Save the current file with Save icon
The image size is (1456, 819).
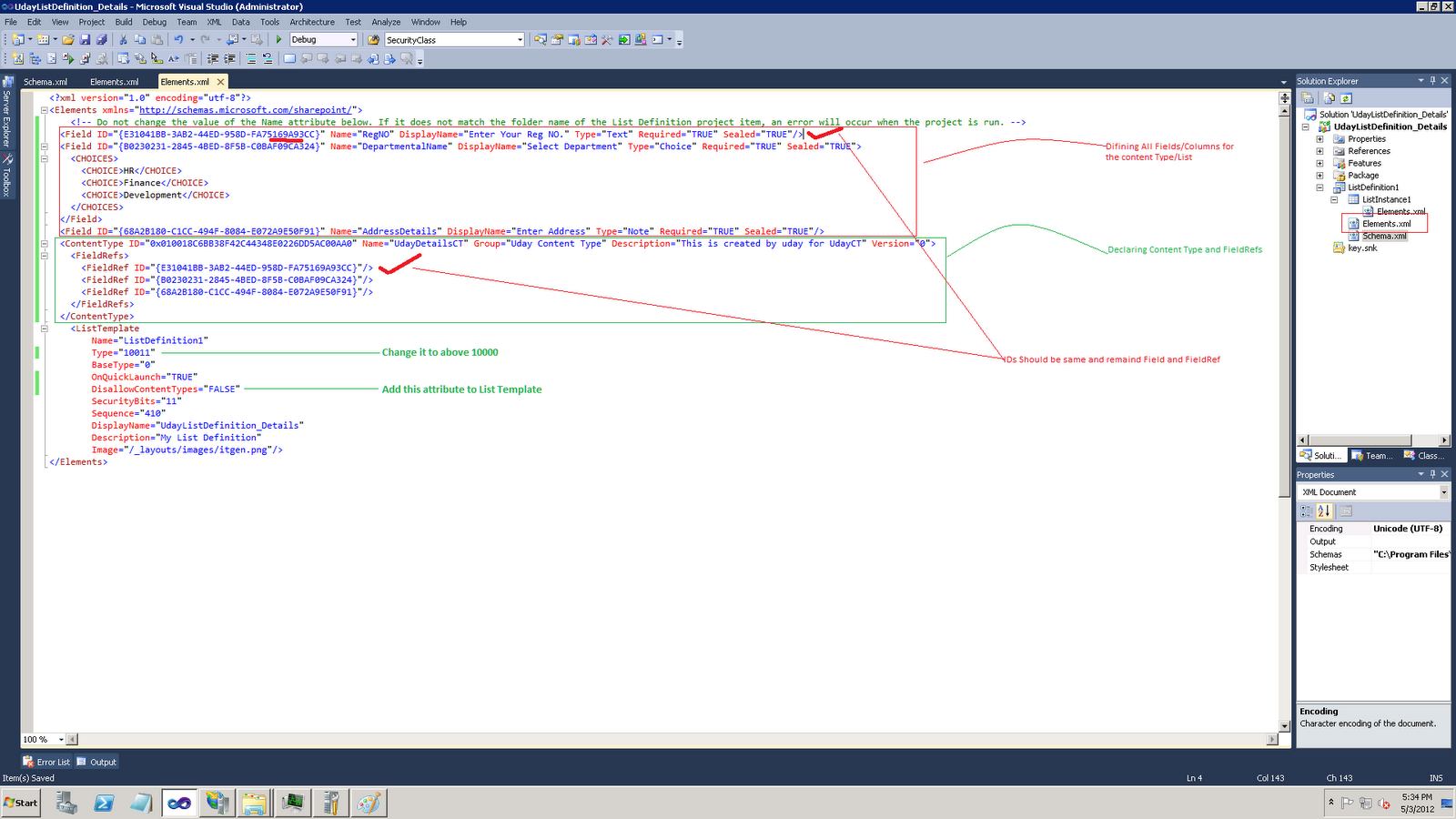[x=85, y=40]
